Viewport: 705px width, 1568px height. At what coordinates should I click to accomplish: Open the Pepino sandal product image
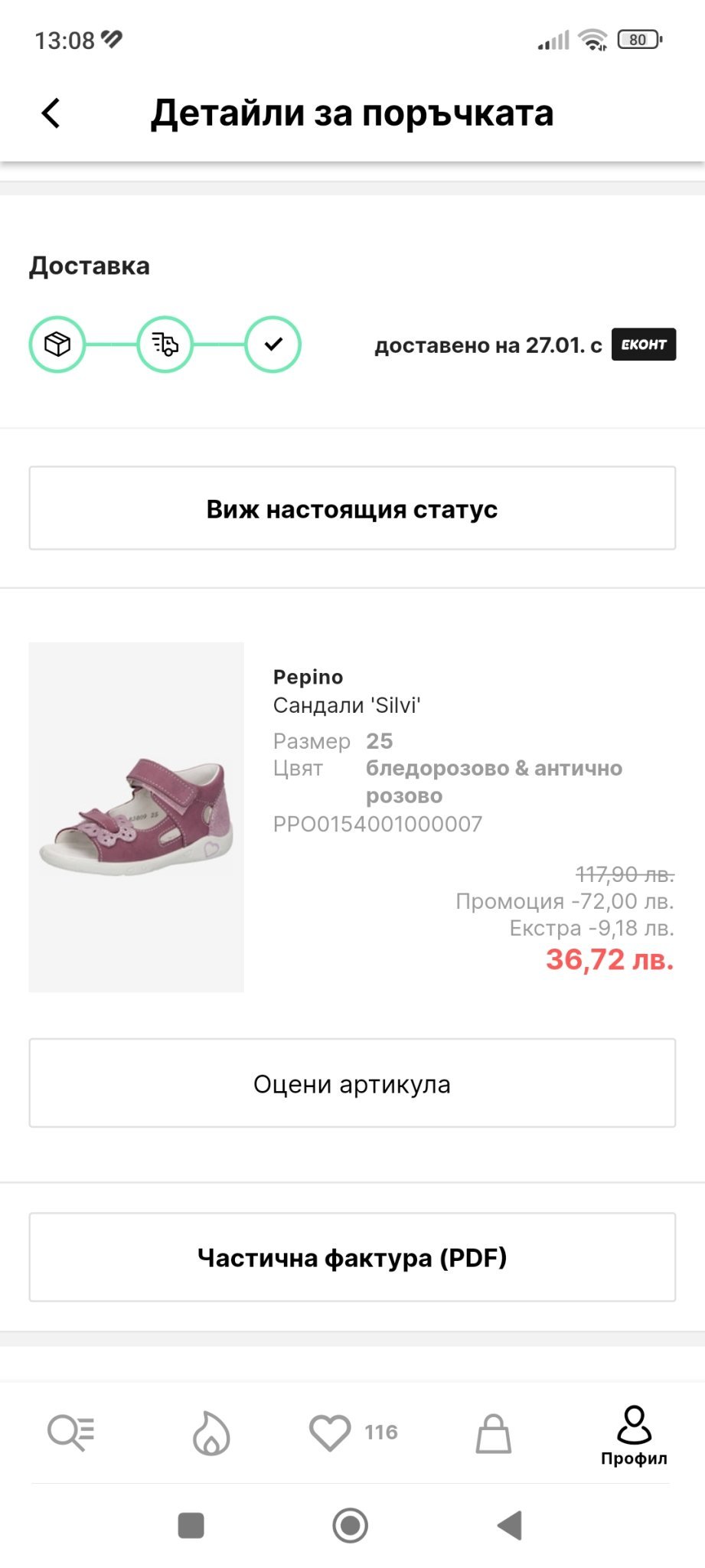coord(136,817)
